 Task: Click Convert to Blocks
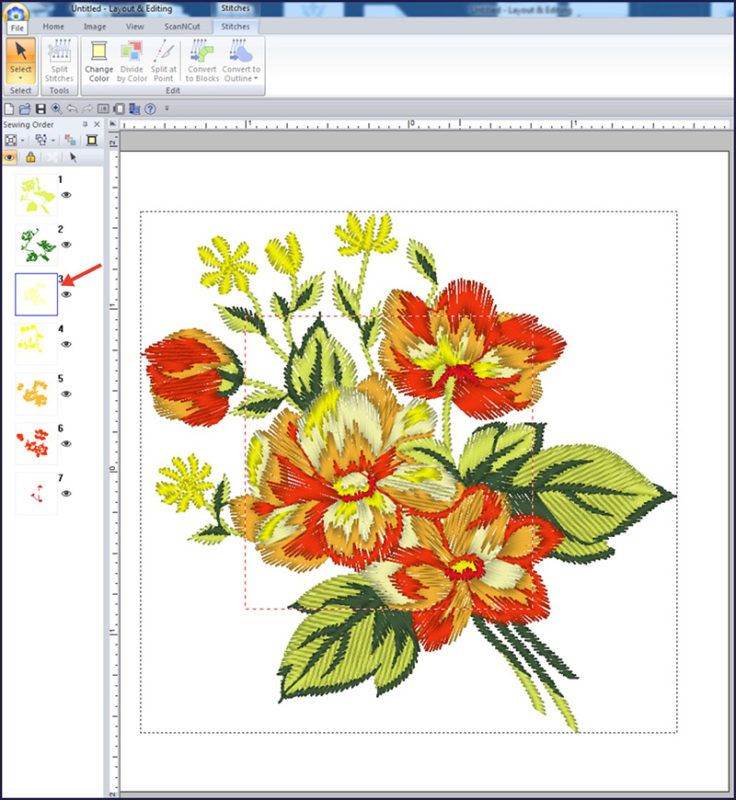(202, 60)
